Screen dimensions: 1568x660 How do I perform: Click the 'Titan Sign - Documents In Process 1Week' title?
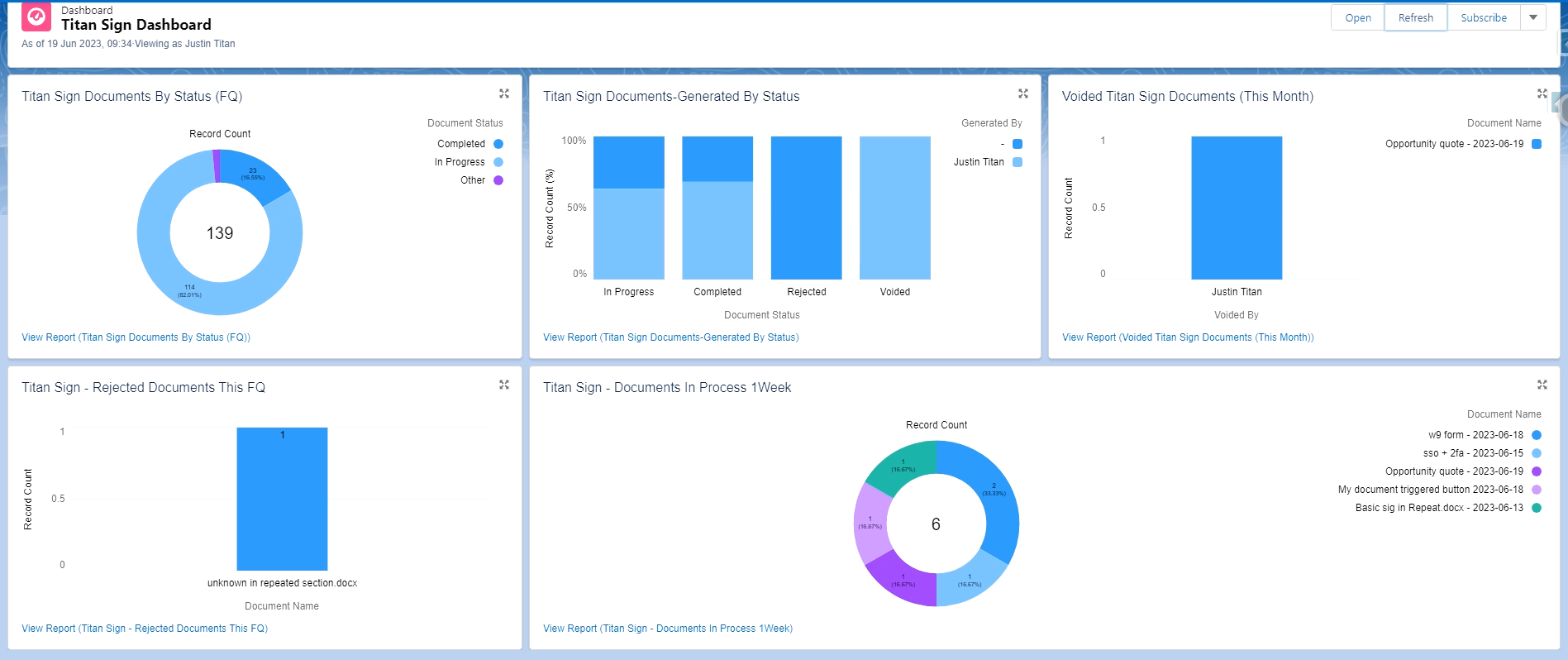(667, 387)
